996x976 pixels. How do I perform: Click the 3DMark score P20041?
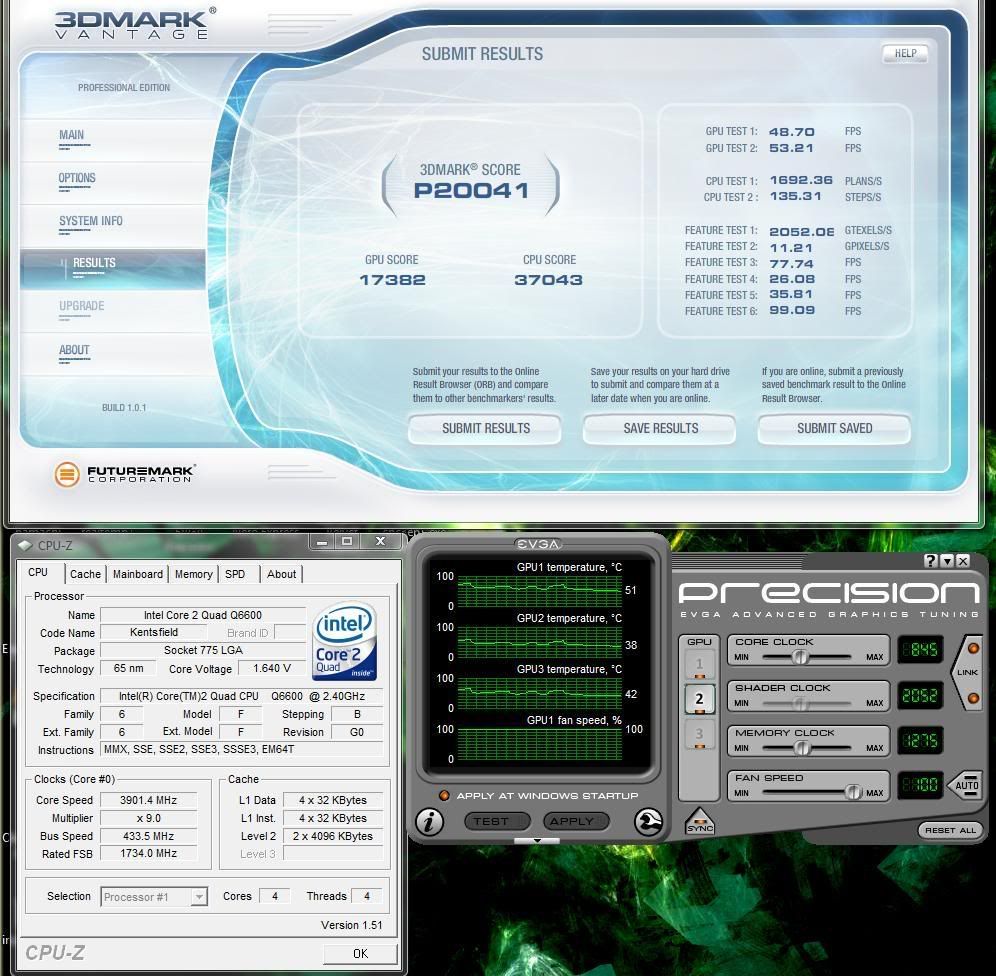[471, 191]
